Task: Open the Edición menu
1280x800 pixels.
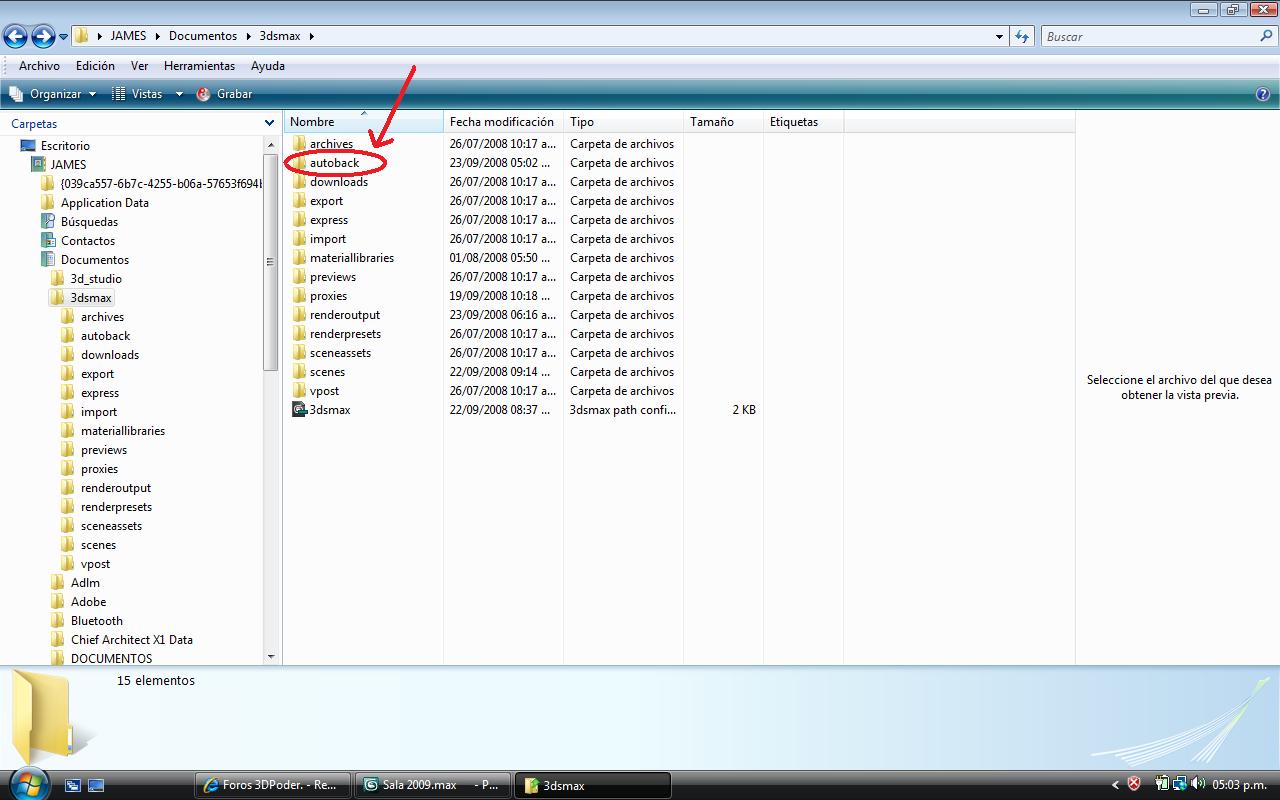Action: [95, 66]
